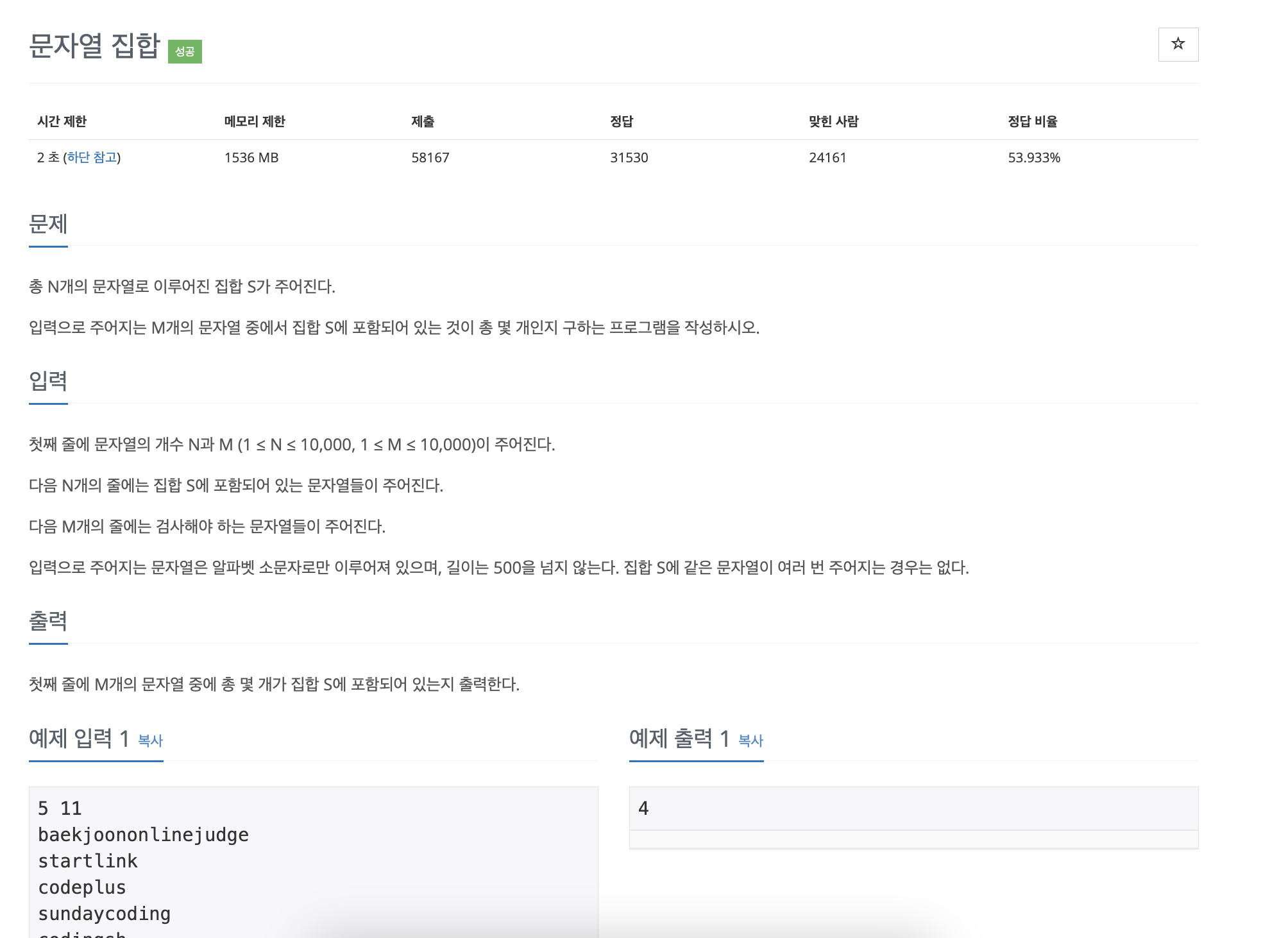The height and width of the screenshot is (938, 1288).
Task: Click the 시간 제한 column header
Action: (x=62, y=121)
